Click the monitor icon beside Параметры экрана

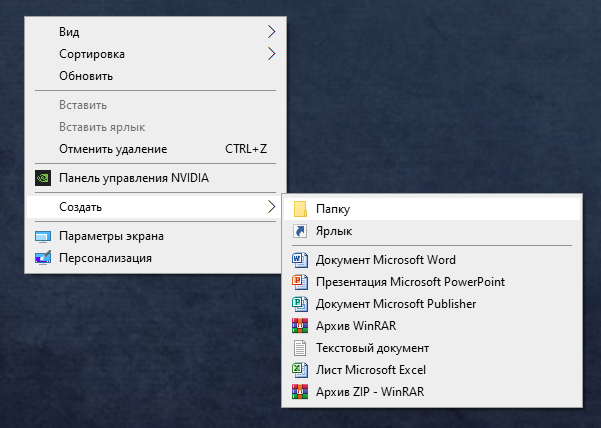coord(43,236)
